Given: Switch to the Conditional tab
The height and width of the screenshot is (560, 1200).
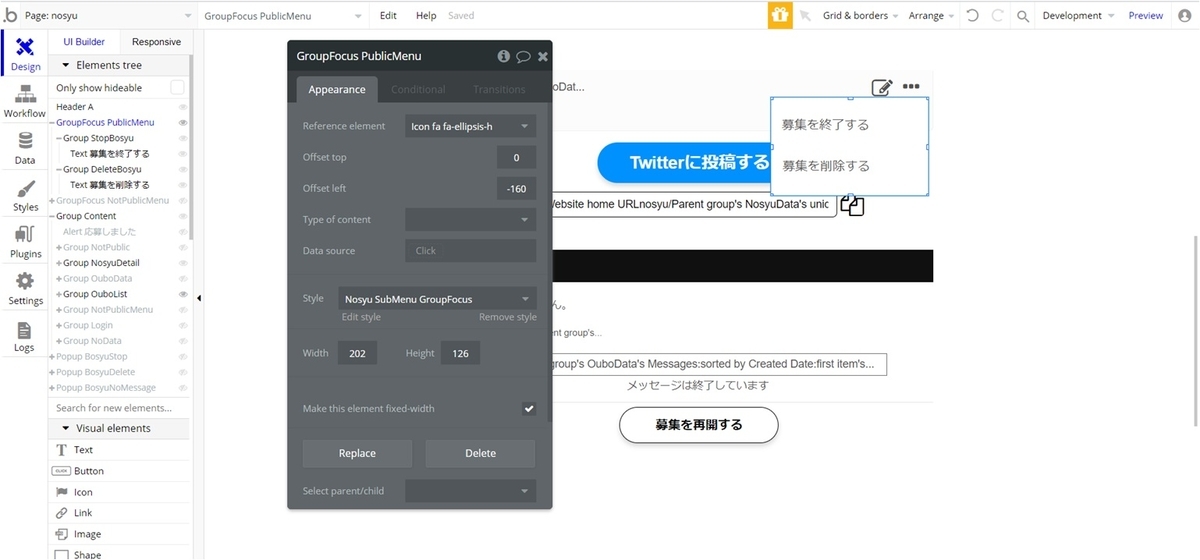Looking at the screenshot, I should pos(418,89).
